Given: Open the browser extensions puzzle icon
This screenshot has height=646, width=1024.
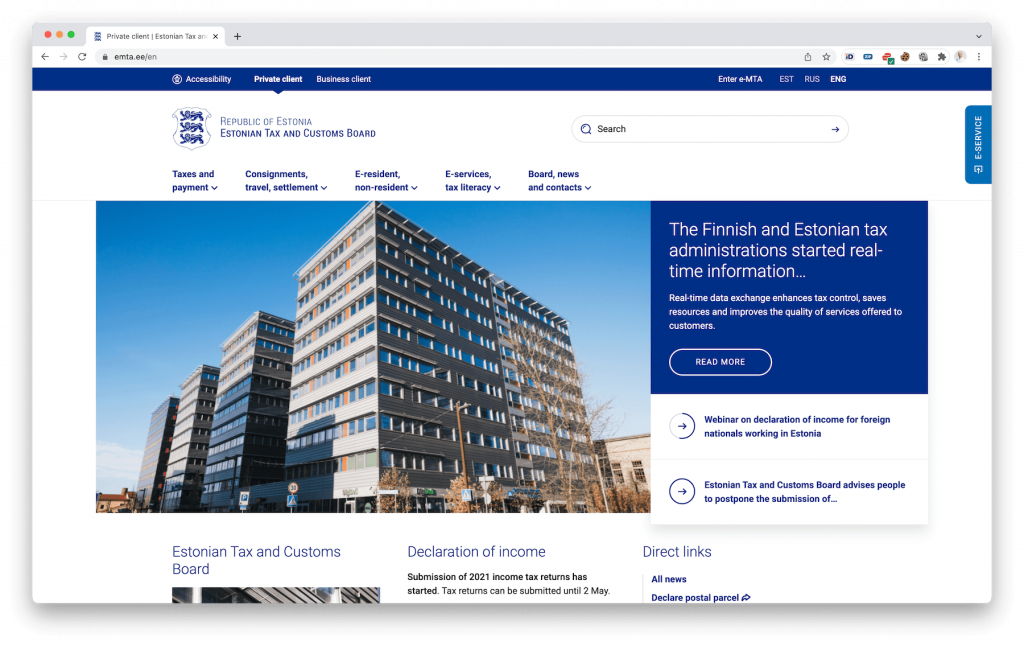Looking at the screenshot, I should coord(941,57).
